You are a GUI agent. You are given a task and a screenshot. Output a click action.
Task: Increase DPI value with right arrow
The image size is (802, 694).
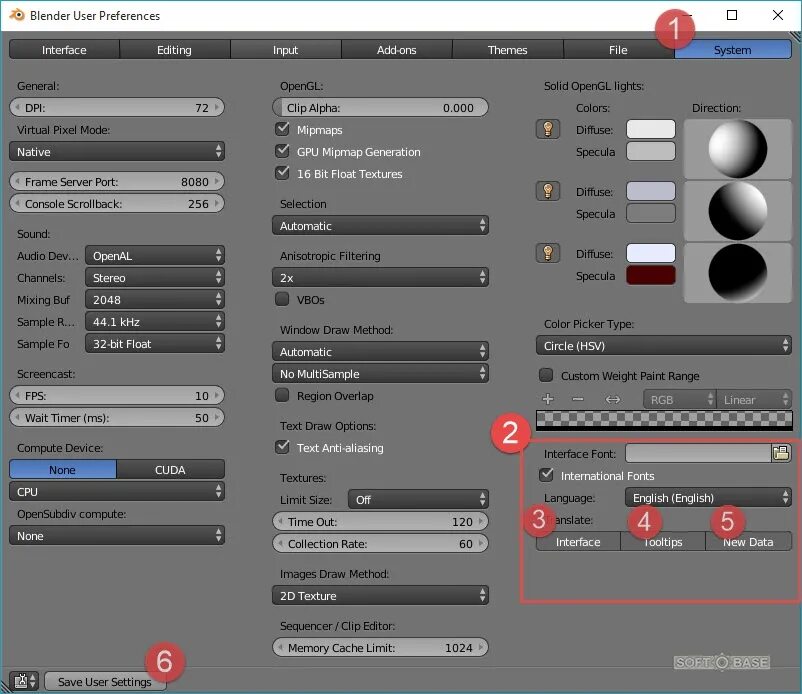pos(217,107)
